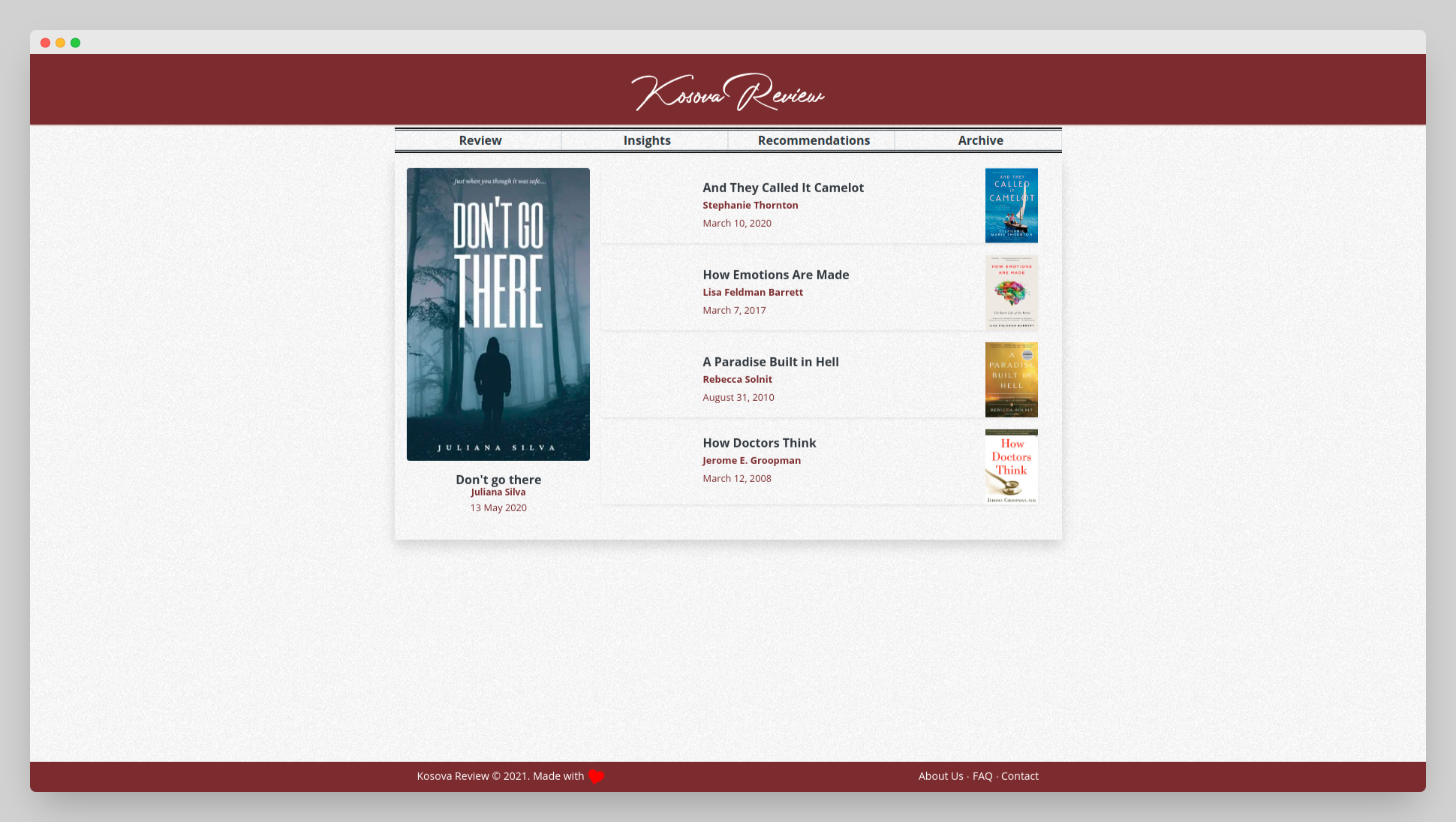
Task: Click the Kosova Review logo
Action: [727, 92]
